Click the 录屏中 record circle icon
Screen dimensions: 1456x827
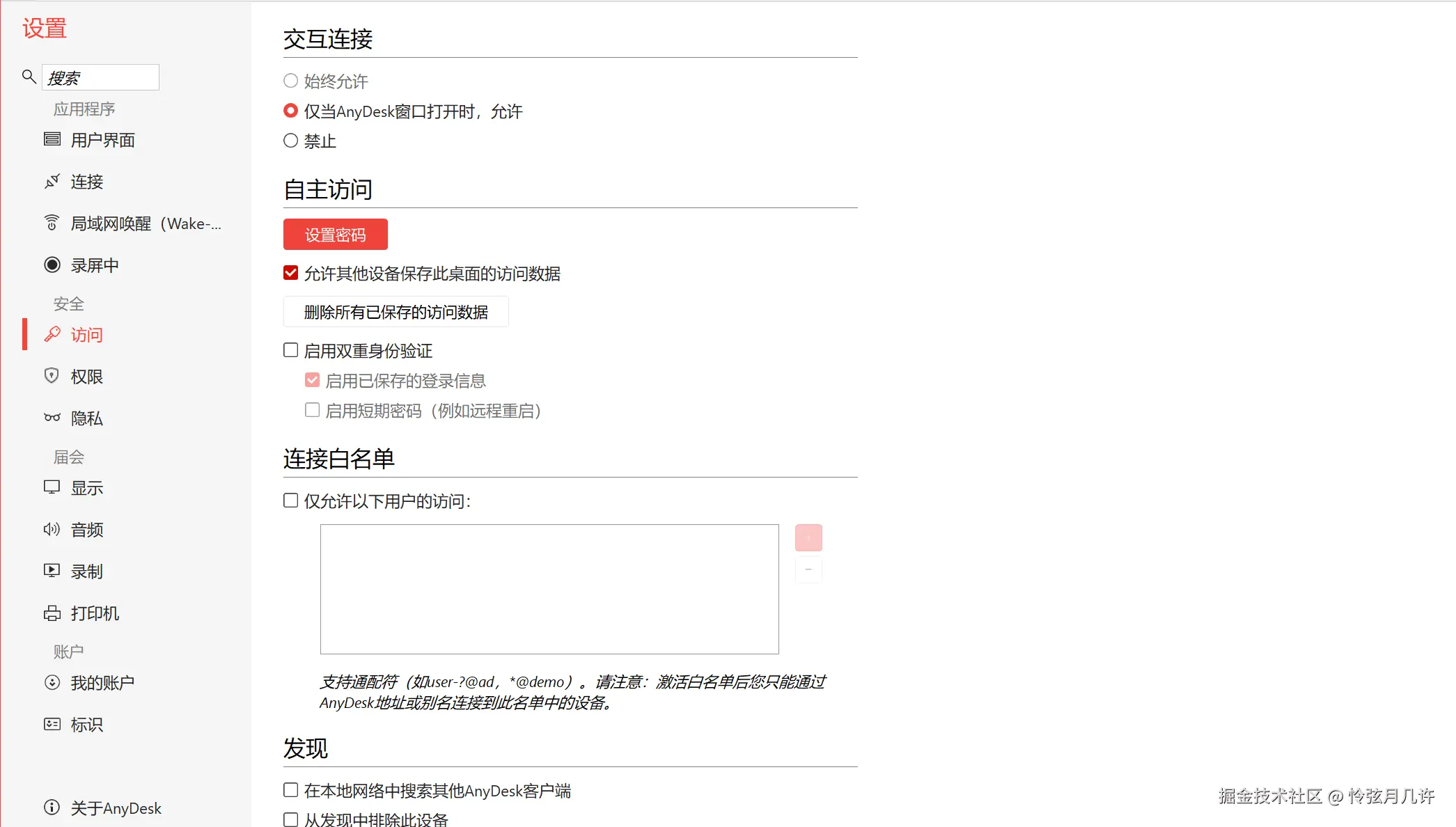(52, 265)
